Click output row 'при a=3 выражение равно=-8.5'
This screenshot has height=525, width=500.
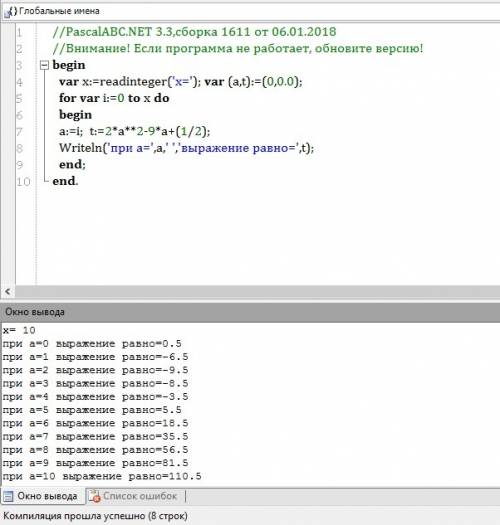tap(95, 384)
